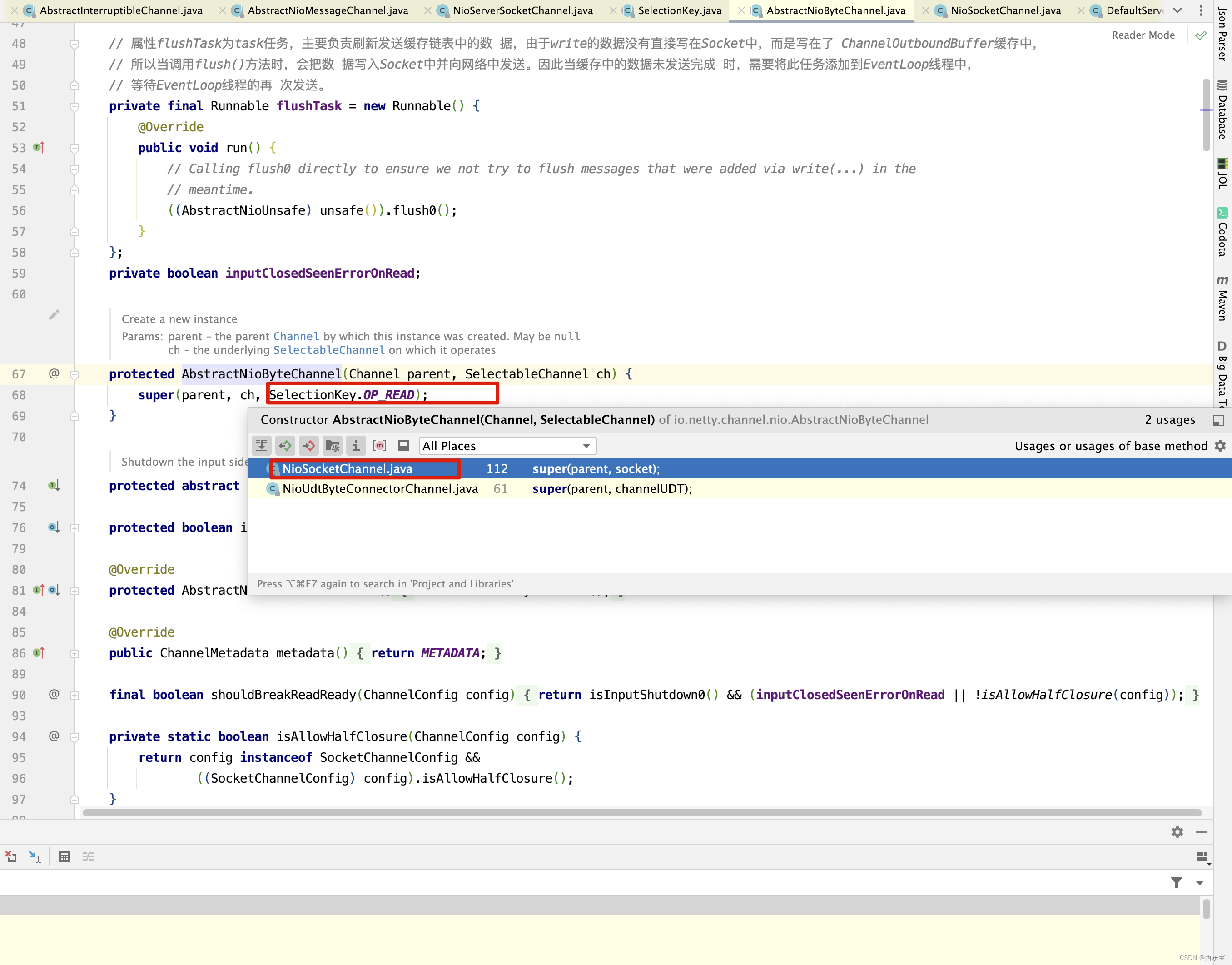Viewport: 1232px width, 965px height.
Task: Hide bottom tool window minimize icon
Action: [x=1201, y=832]
